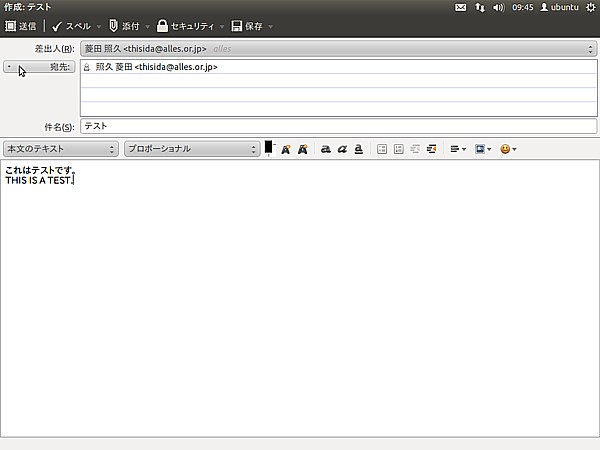Open the sound volume indicator
Screen dimensions: 600x450
(x=499, y=7)
